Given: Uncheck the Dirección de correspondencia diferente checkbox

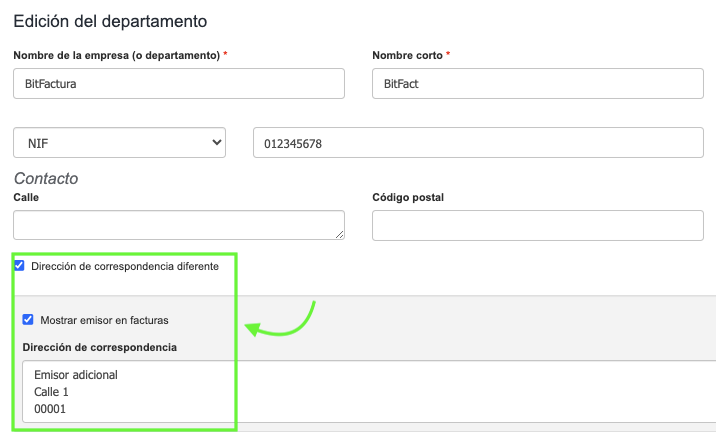Looking at the screenshot, I should 19,266.
